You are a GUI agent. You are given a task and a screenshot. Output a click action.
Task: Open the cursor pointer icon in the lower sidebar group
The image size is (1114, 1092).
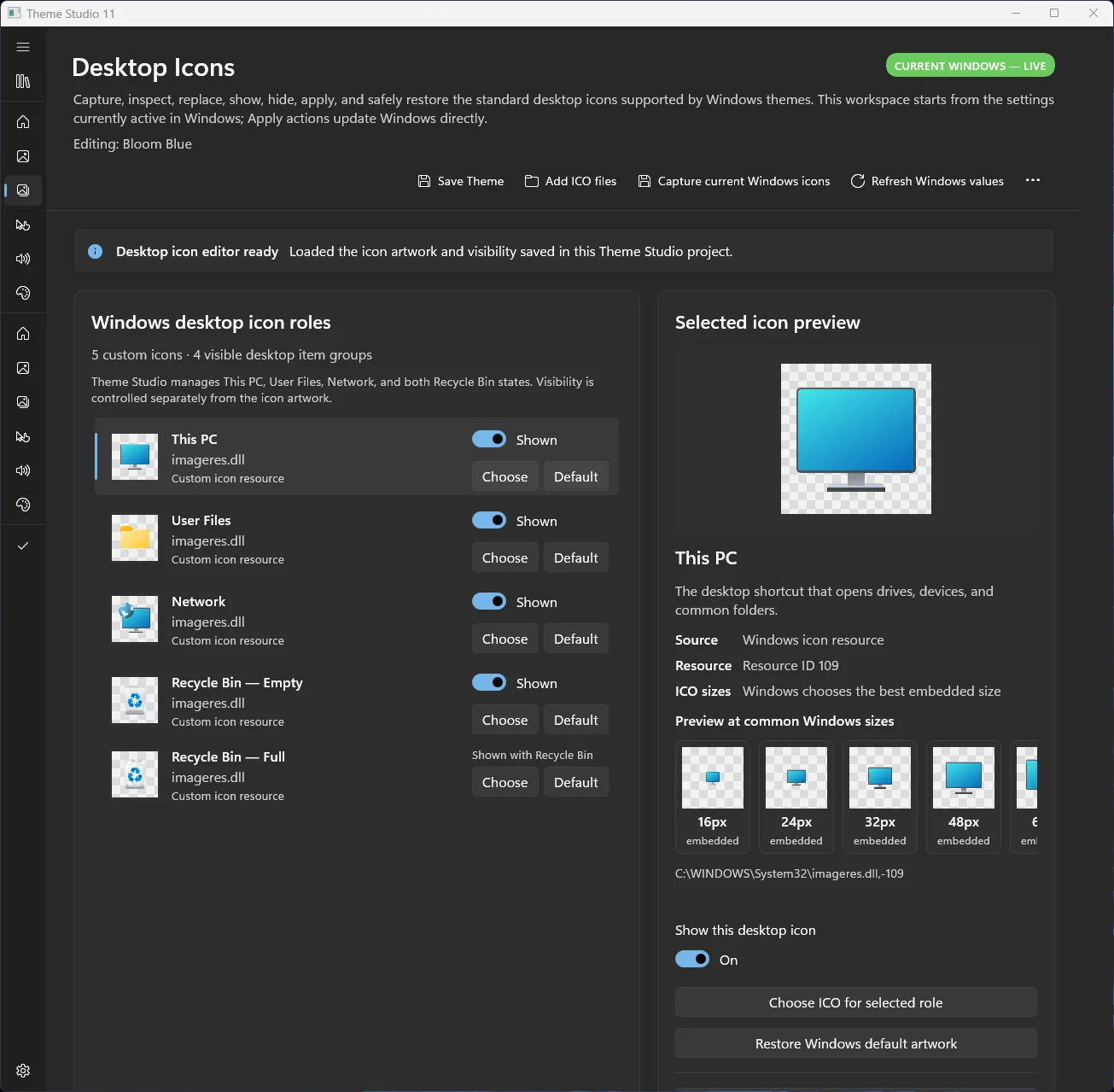tap(23, 436)
